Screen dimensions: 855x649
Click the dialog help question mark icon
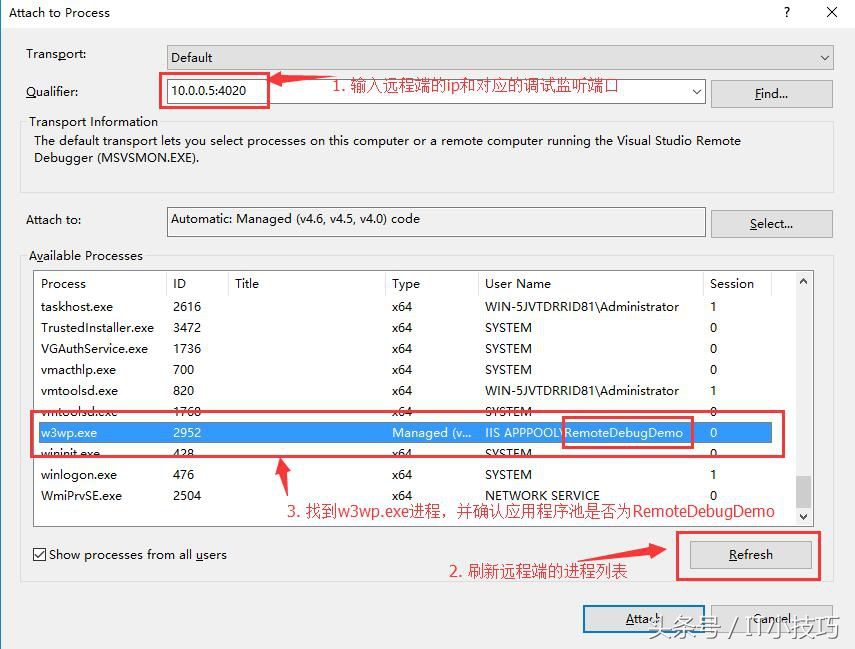787,12
